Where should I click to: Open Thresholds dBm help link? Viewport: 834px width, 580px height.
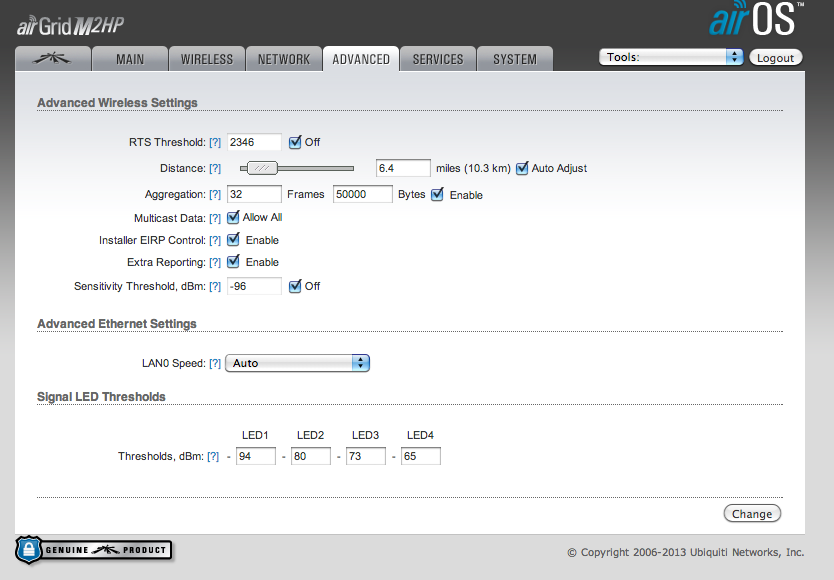click(213, 457)
